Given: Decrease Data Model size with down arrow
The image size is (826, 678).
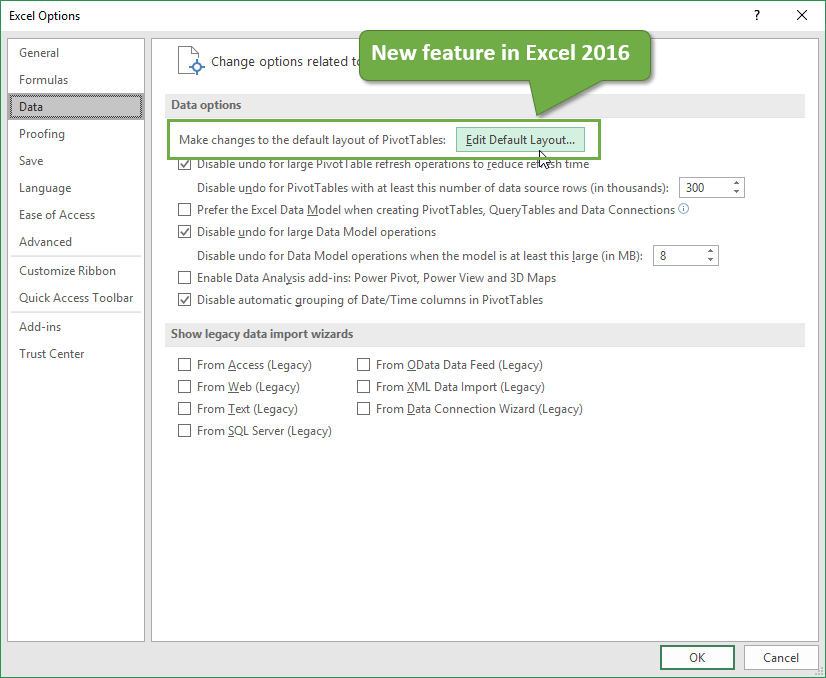Looking at the screenshot, I should pos(711,261).
